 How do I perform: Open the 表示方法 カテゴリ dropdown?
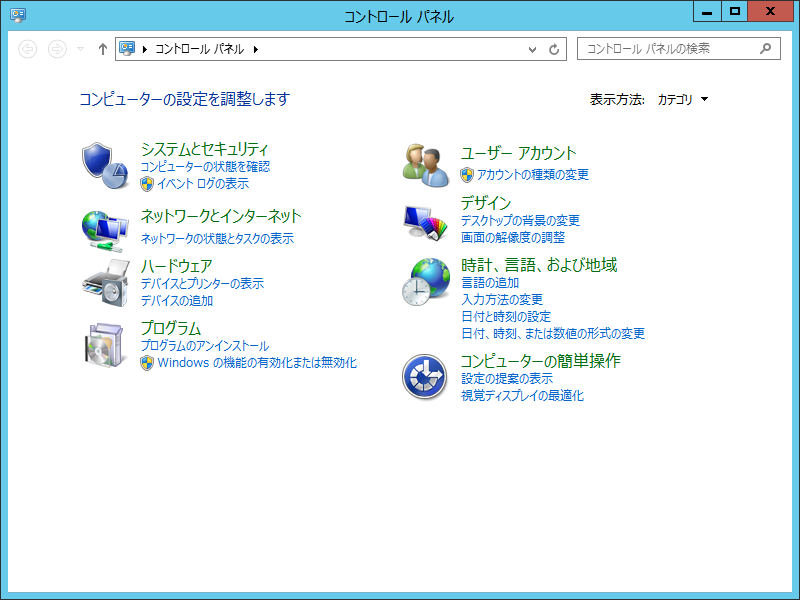[x=683, y=99]
